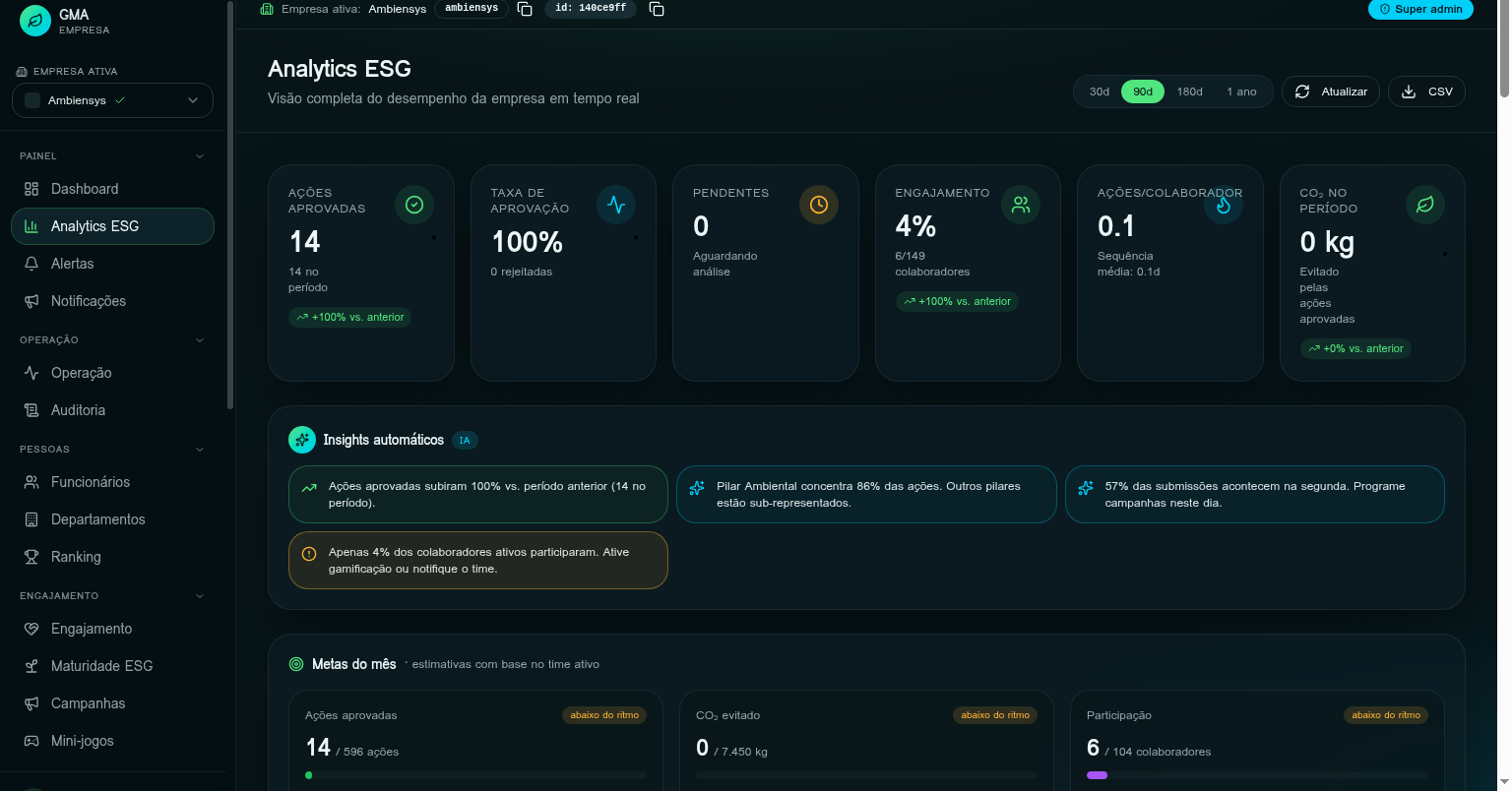Click the target icon beside Metas do mês
The image size is (1512, 791).
click(x=296, y=664)
